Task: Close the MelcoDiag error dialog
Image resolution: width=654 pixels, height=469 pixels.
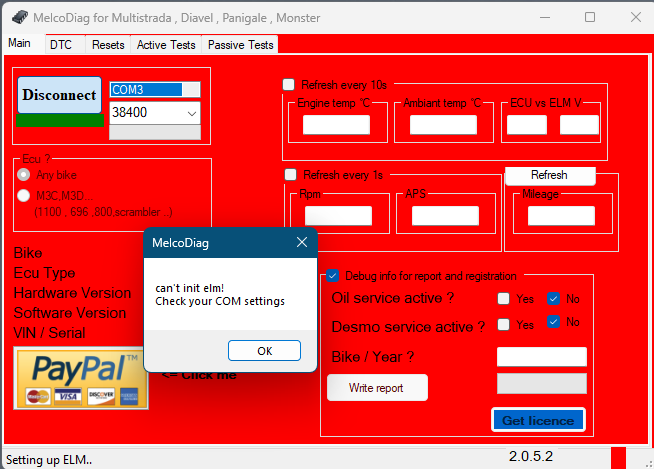Action: pyautogui.click(x=302, y=242)
